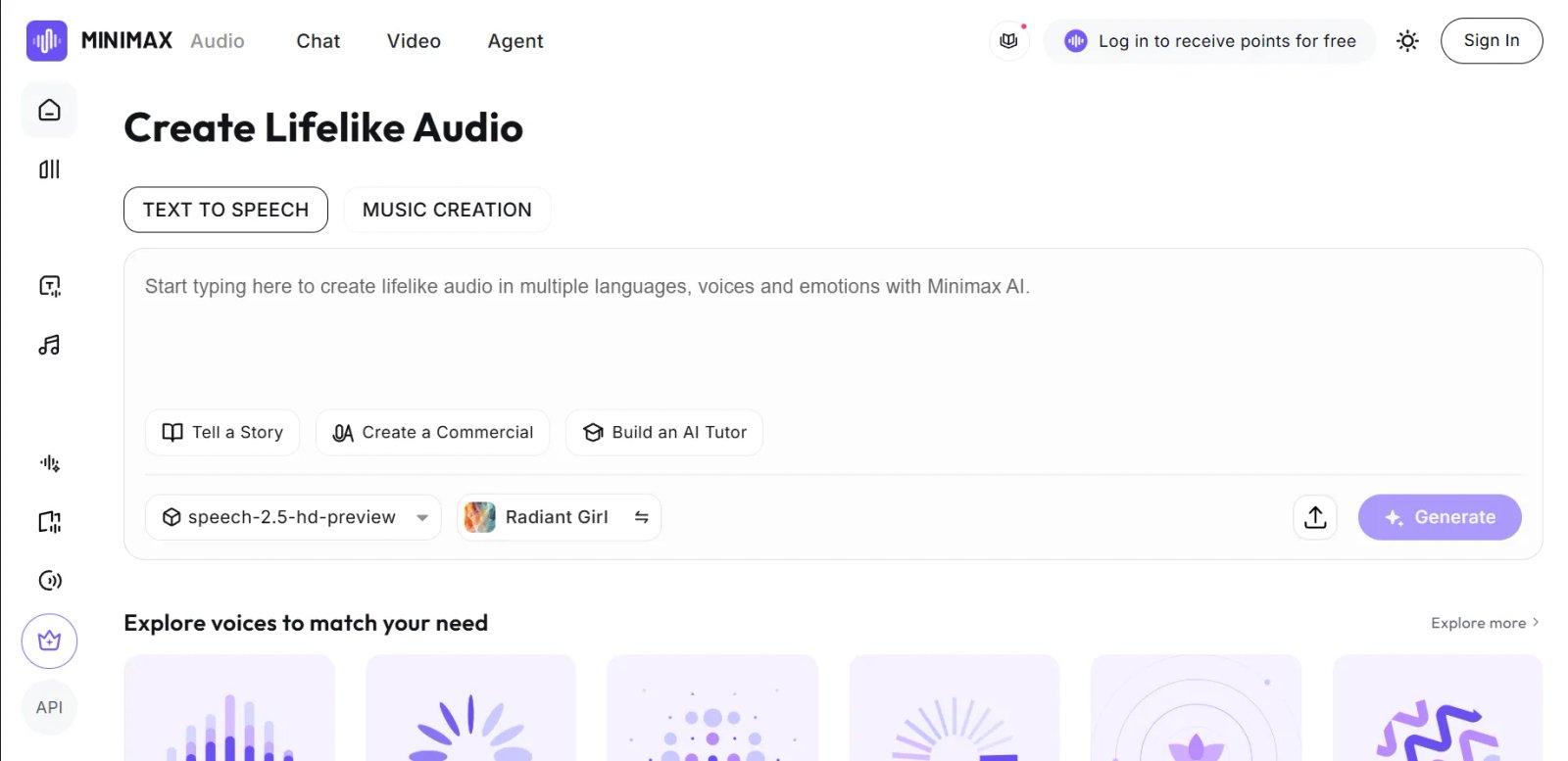Click the Sign In button

(1492, 41)
